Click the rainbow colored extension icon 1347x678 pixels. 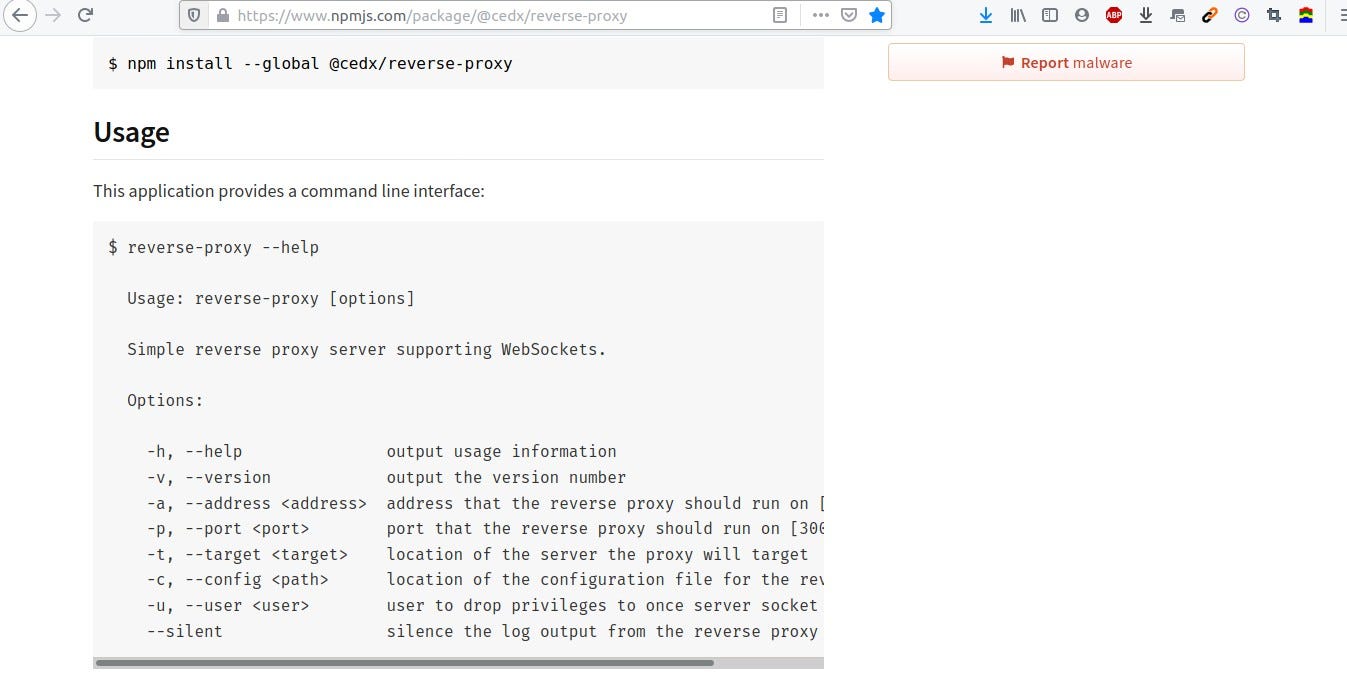click(x=1306, y=15)
